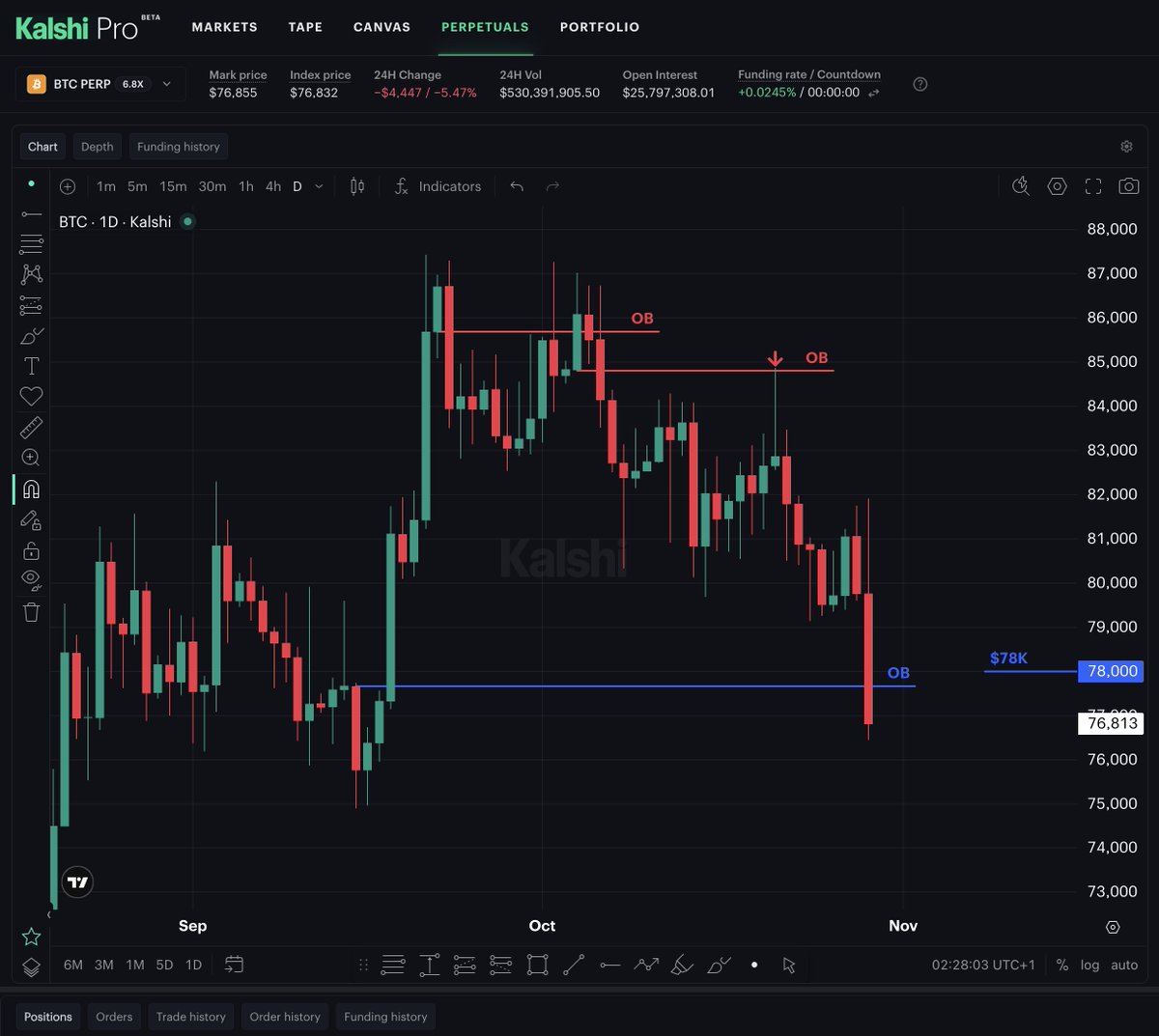Open the Fibonacci retracement tools
1159x1036 pixels.
31,243
